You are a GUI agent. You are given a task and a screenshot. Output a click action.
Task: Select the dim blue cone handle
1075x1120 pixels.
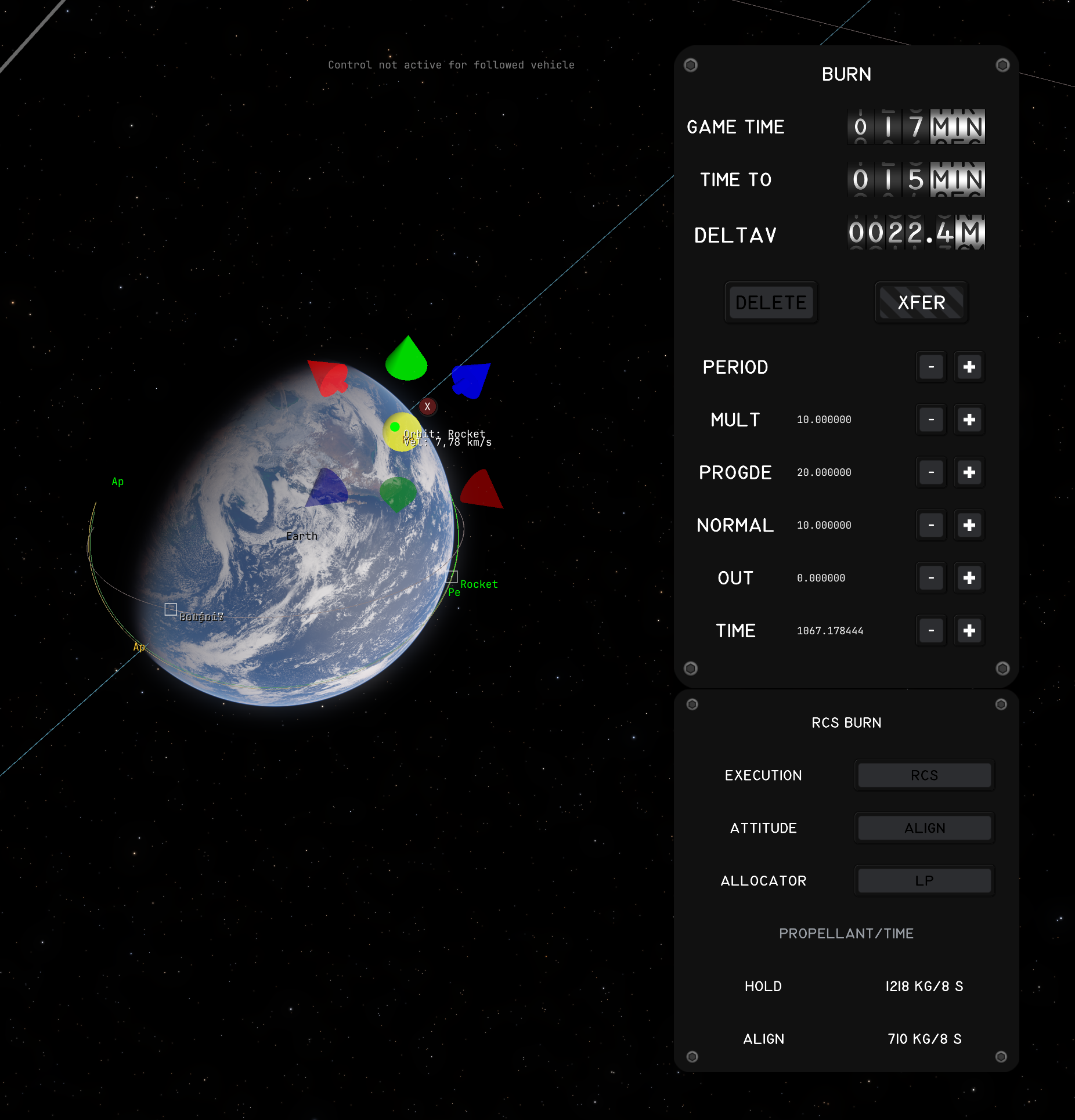point(327,487)
